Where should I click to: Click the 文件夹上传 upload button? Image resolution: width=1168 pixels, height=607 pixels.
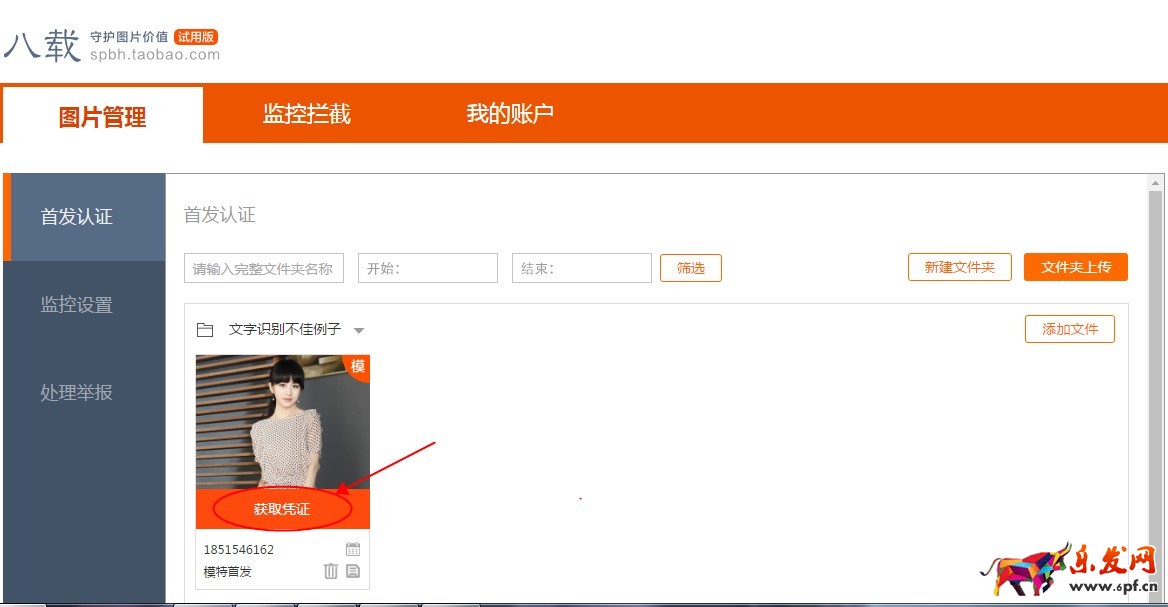pyautogui.click(x=1076, y=267)
